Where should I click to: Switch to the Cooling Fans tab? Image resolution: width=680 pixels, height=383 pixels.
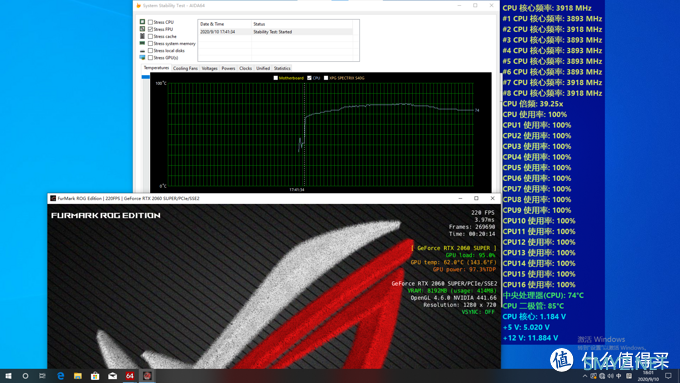coord(185,68)
